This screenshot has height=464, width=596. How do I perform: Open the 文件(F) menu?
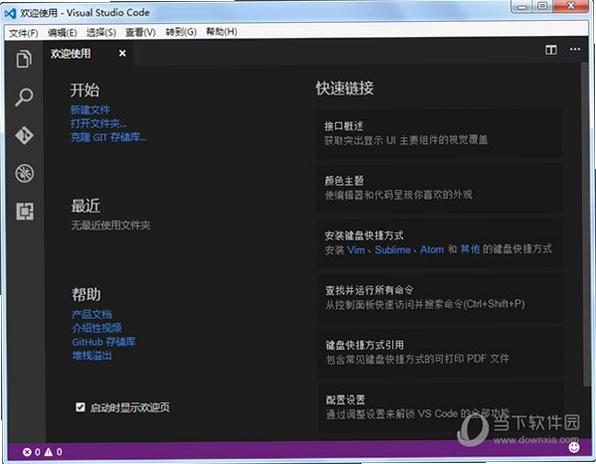point(24,33)
